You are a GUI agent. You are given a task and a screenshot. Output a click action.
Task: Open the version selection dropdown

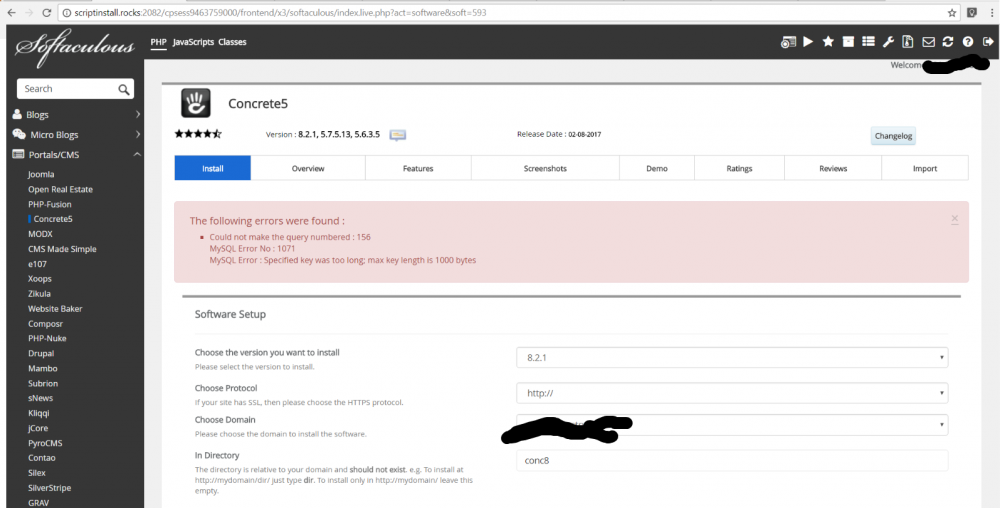pos(732,358)
